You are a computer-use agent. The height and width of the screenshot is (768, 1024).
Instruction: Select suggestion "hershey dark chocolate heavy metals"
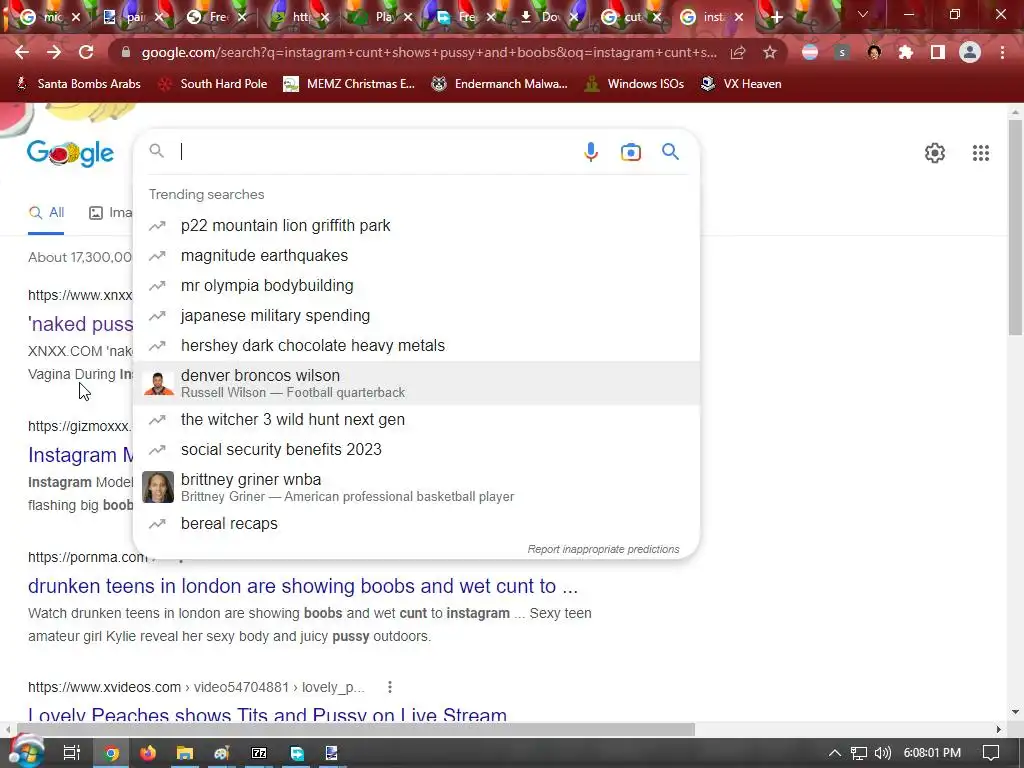click(416, 345)
